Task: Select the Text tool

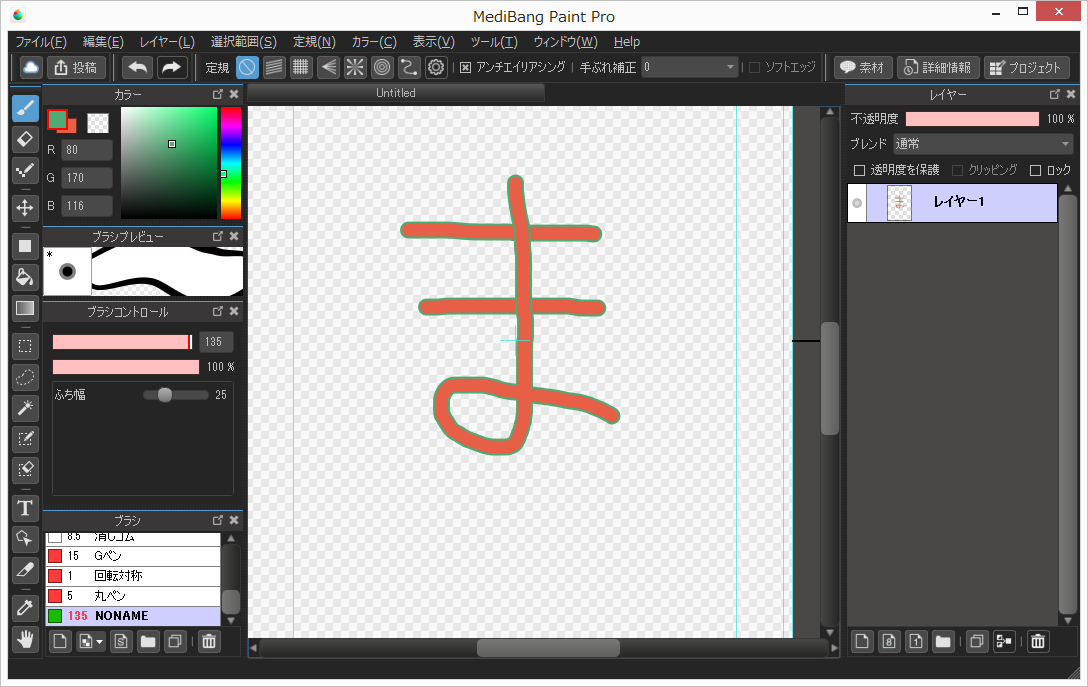Action: pos(25,508)
